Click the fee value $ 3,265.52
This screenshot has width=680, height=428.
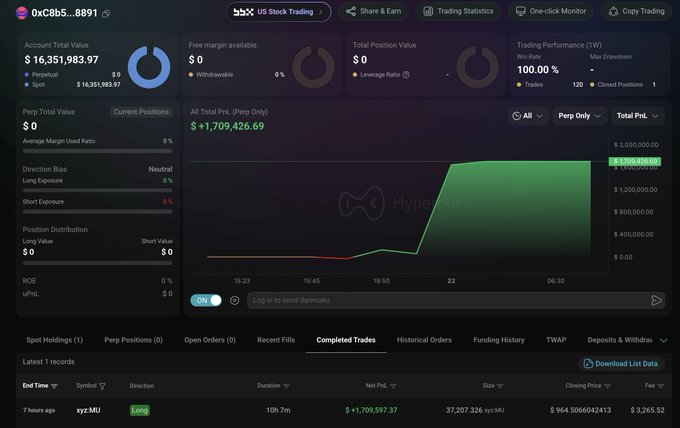(647, 410)
